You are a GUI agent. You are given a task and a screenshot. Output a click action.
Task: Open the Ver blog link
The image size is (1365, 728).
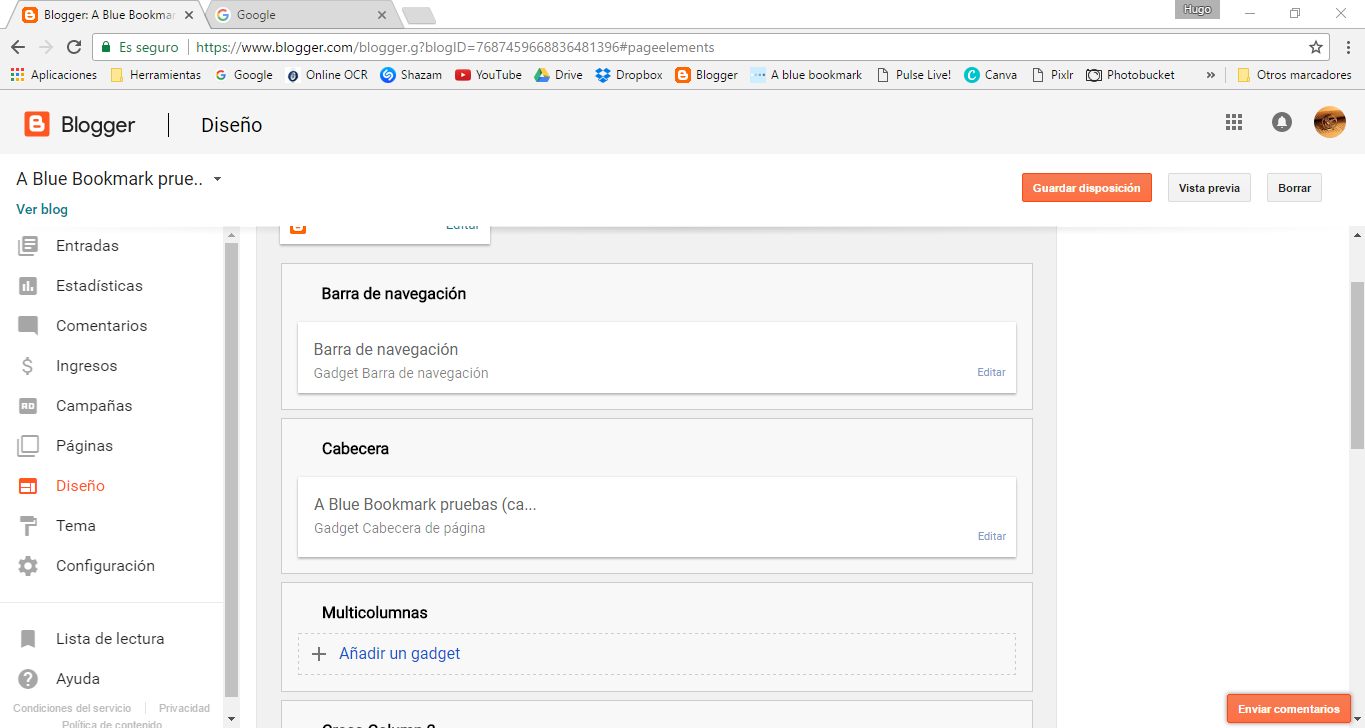[x=42, y=210]
